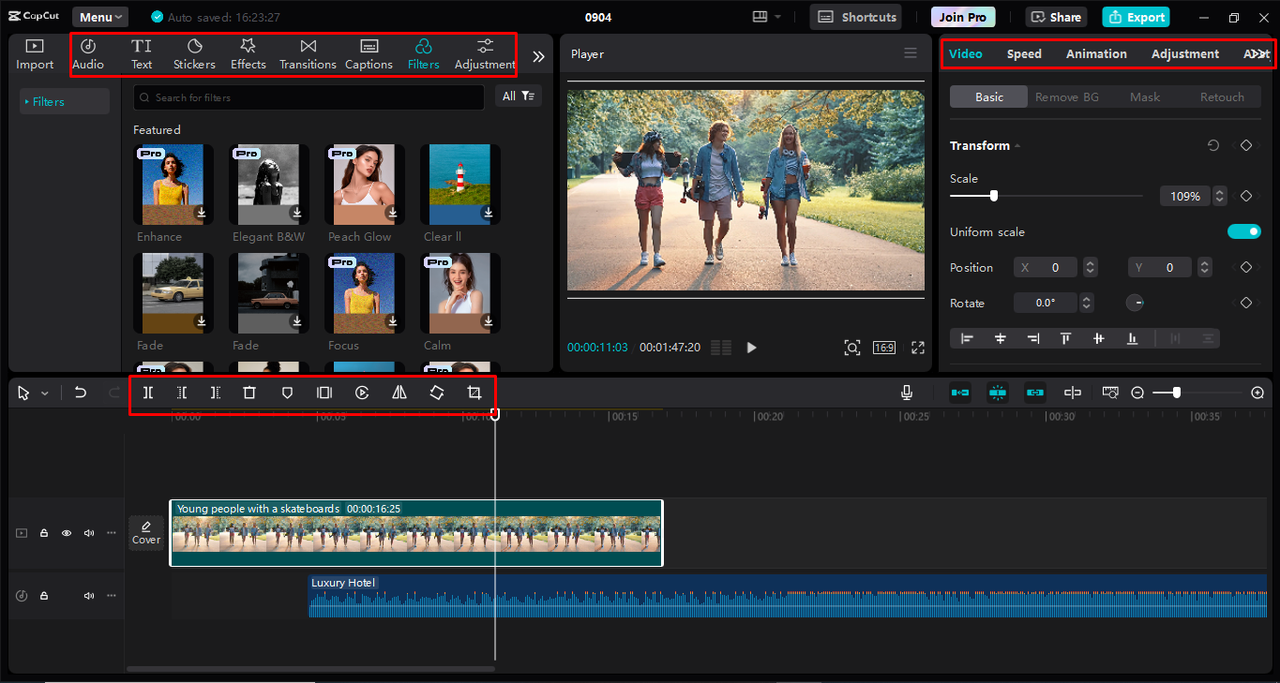The image size is (1280, 683).
Task: Switch to the Text tab
Action: [x=142, y=54]
